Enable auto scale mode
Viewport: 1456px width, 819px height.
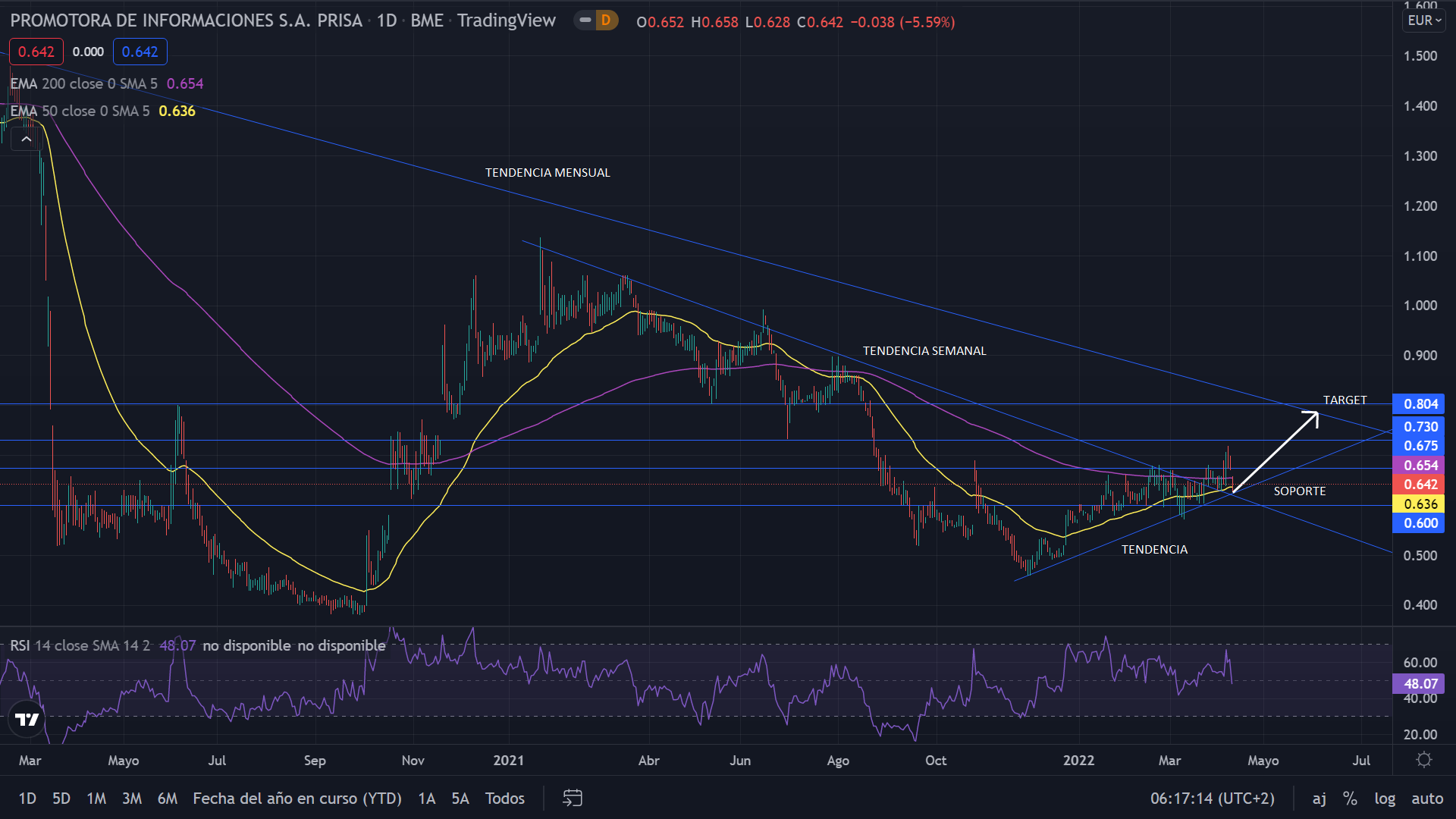tap(1426, 798)
